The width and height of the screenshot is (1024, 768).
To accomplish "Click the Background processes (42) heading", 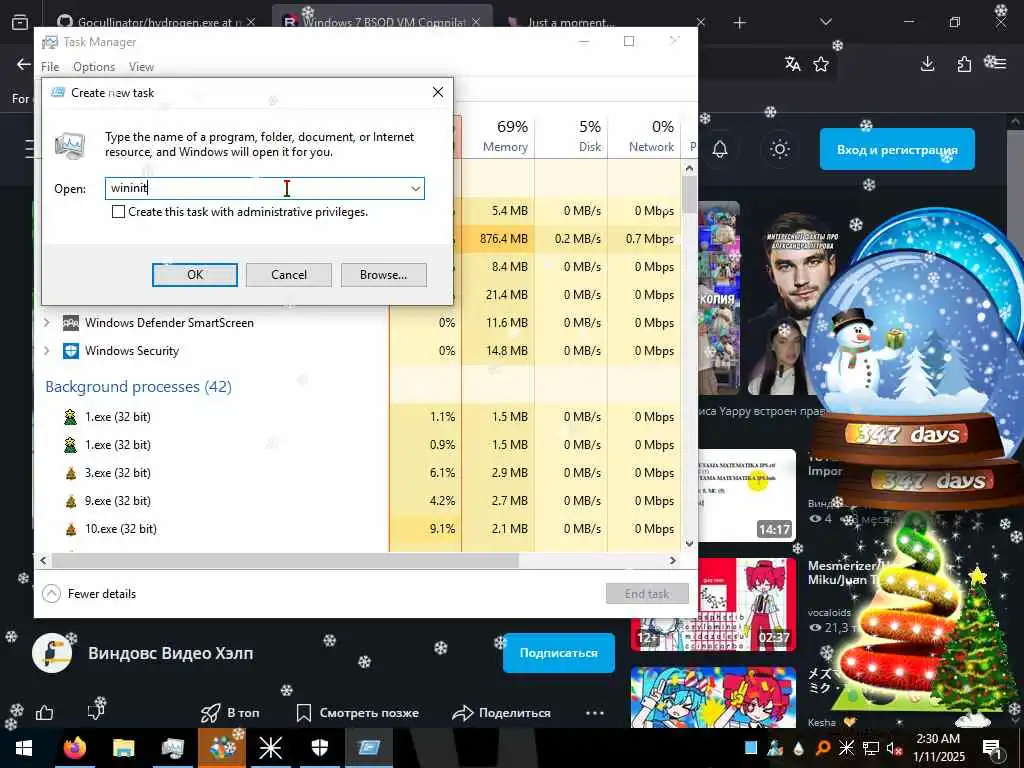I will click(138, 387).
